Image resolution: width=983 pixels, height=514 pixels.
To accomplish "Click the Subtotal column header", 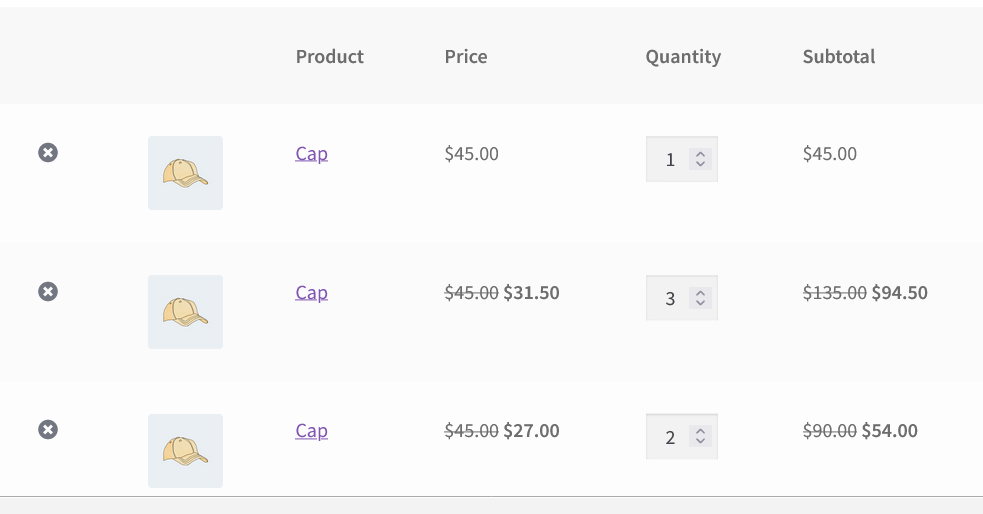I will 839,56.
